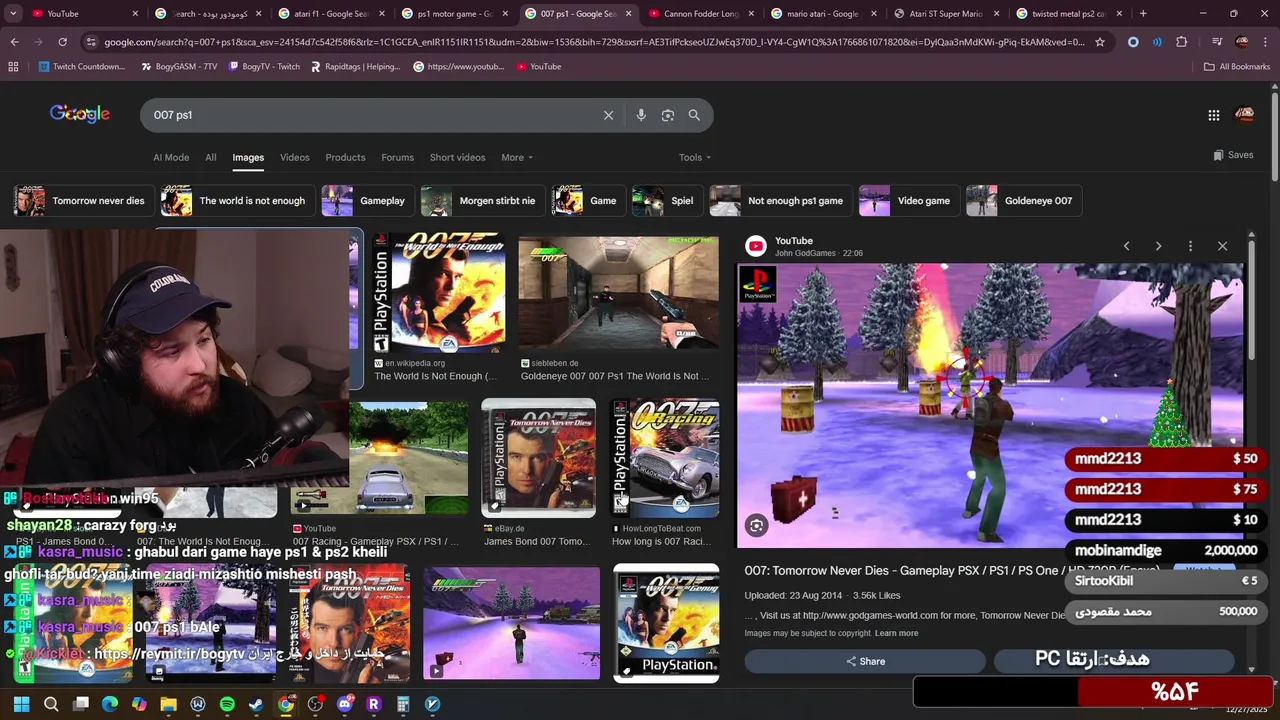The image size is (1280, 720).
Task: Open Google account profile picture
Action: [1245, 115]
